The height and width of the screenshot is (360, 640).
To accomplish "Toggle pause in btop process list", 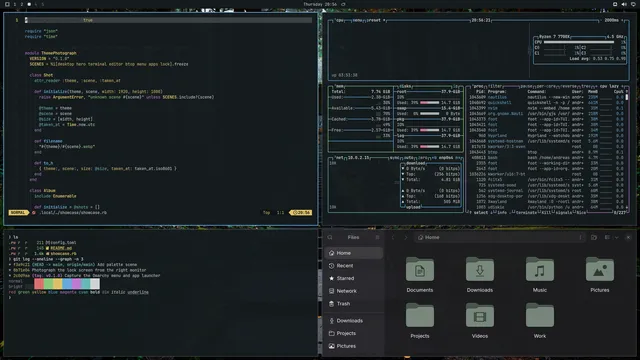I will (x=527, y=87).
